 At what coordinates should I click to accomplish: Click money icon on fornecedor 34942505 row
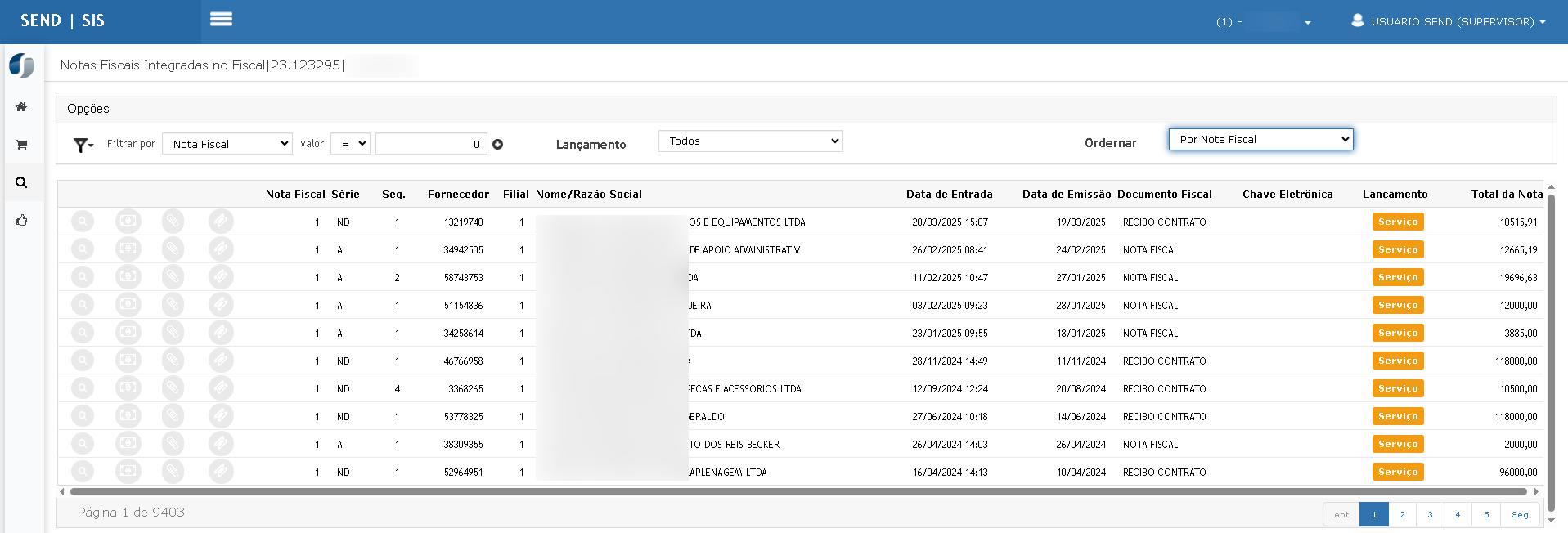tap(128, 249)
